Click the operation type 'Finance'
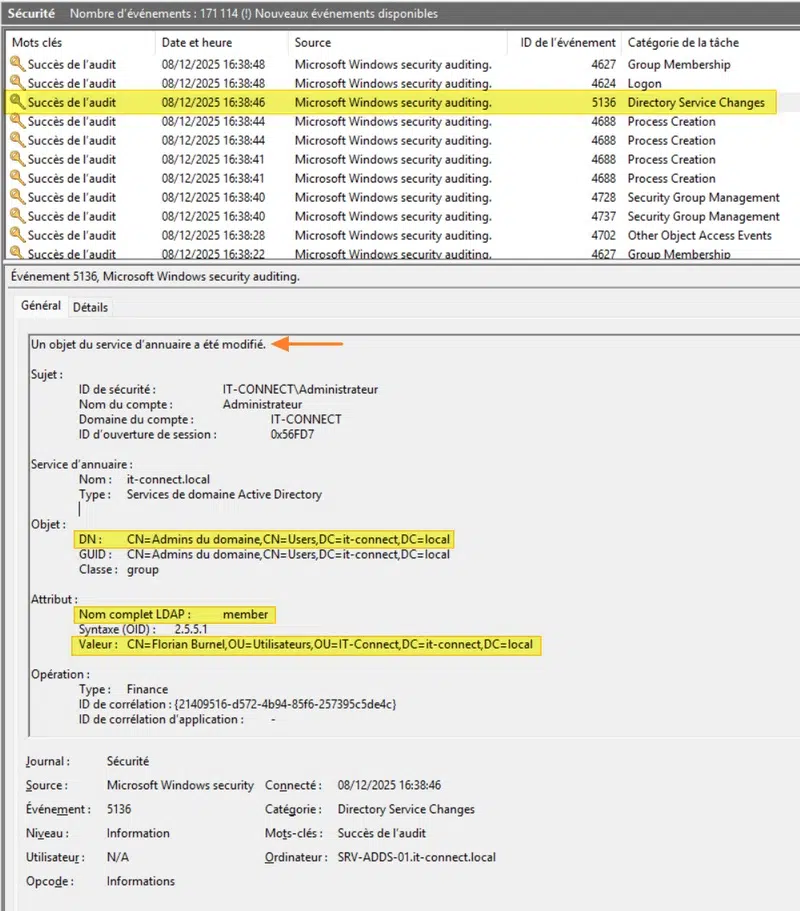The image size is (800, 911). pyautogui.click(x=147, y=689)
